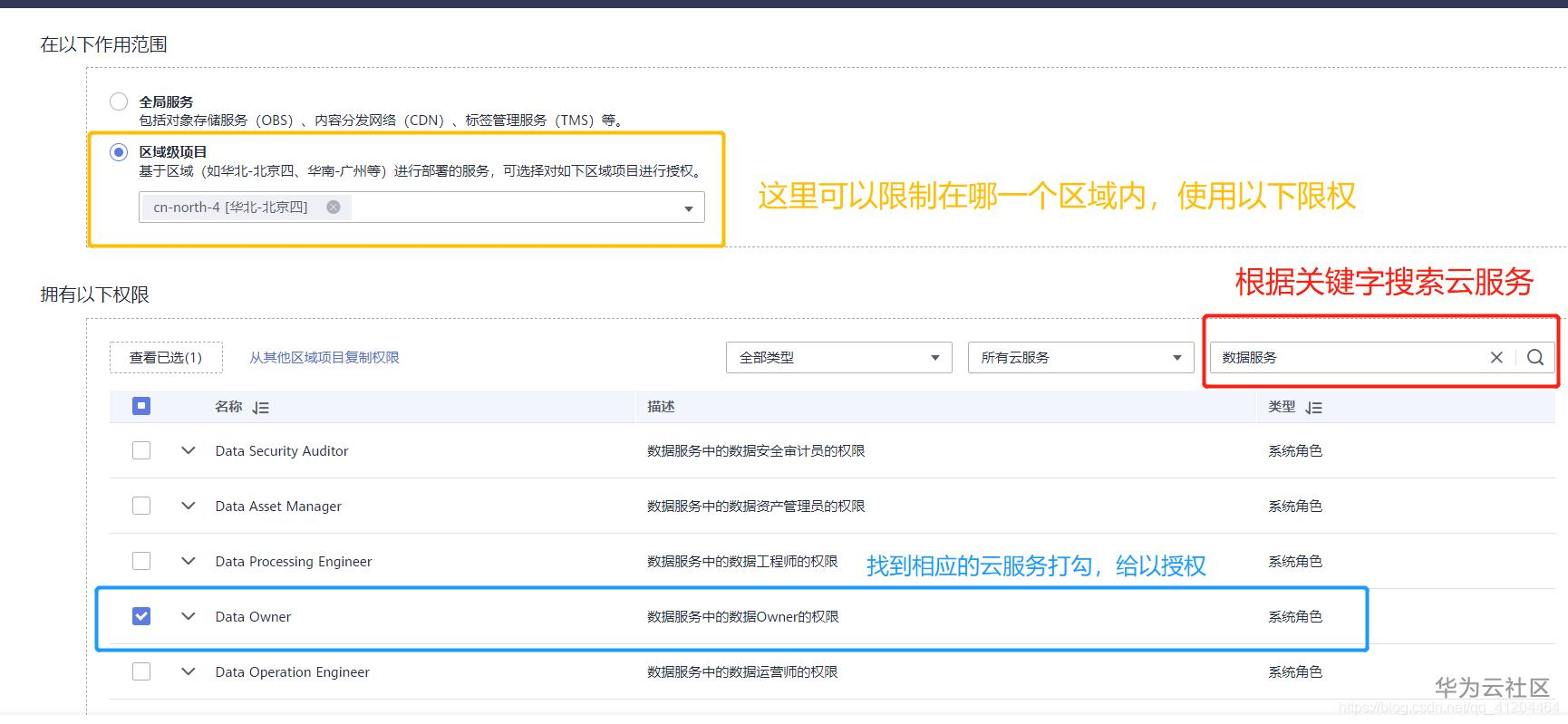This screenshot has height=724, width=1568.
Task: Click the 查看已选(1) button
Action: click(x=166, y=357)
